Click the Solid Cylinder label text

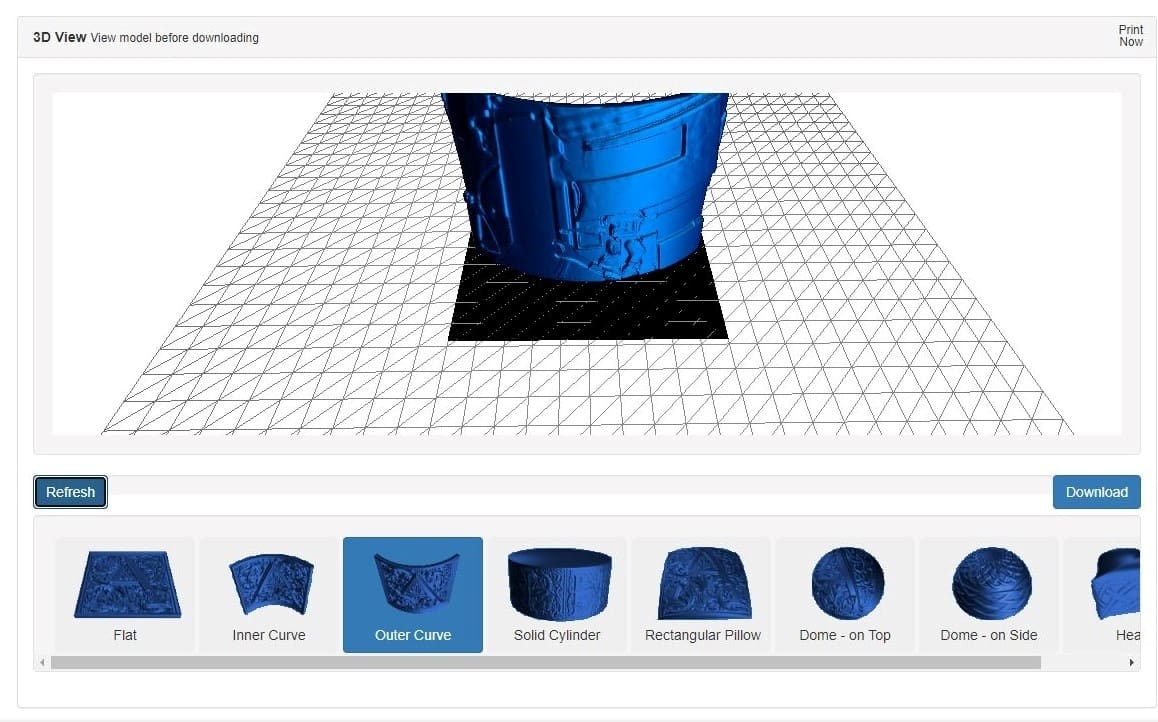557,635
